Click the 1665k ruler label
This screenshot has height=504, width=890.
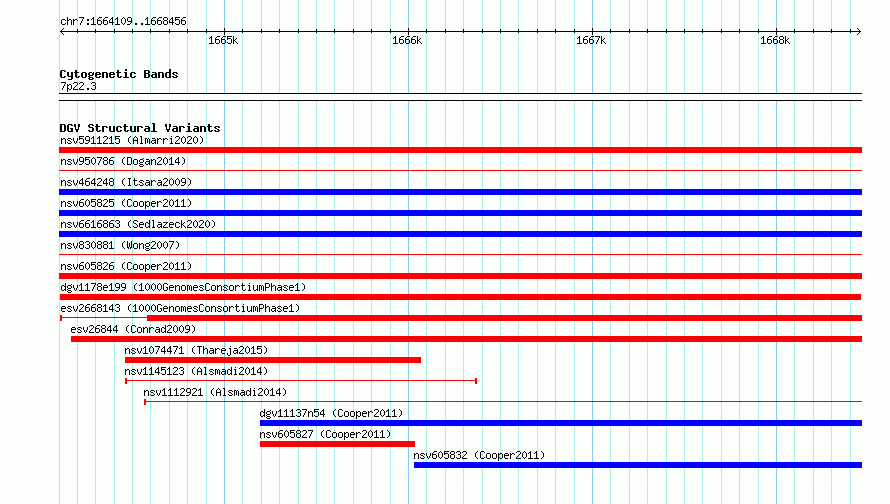pos(223,40)
